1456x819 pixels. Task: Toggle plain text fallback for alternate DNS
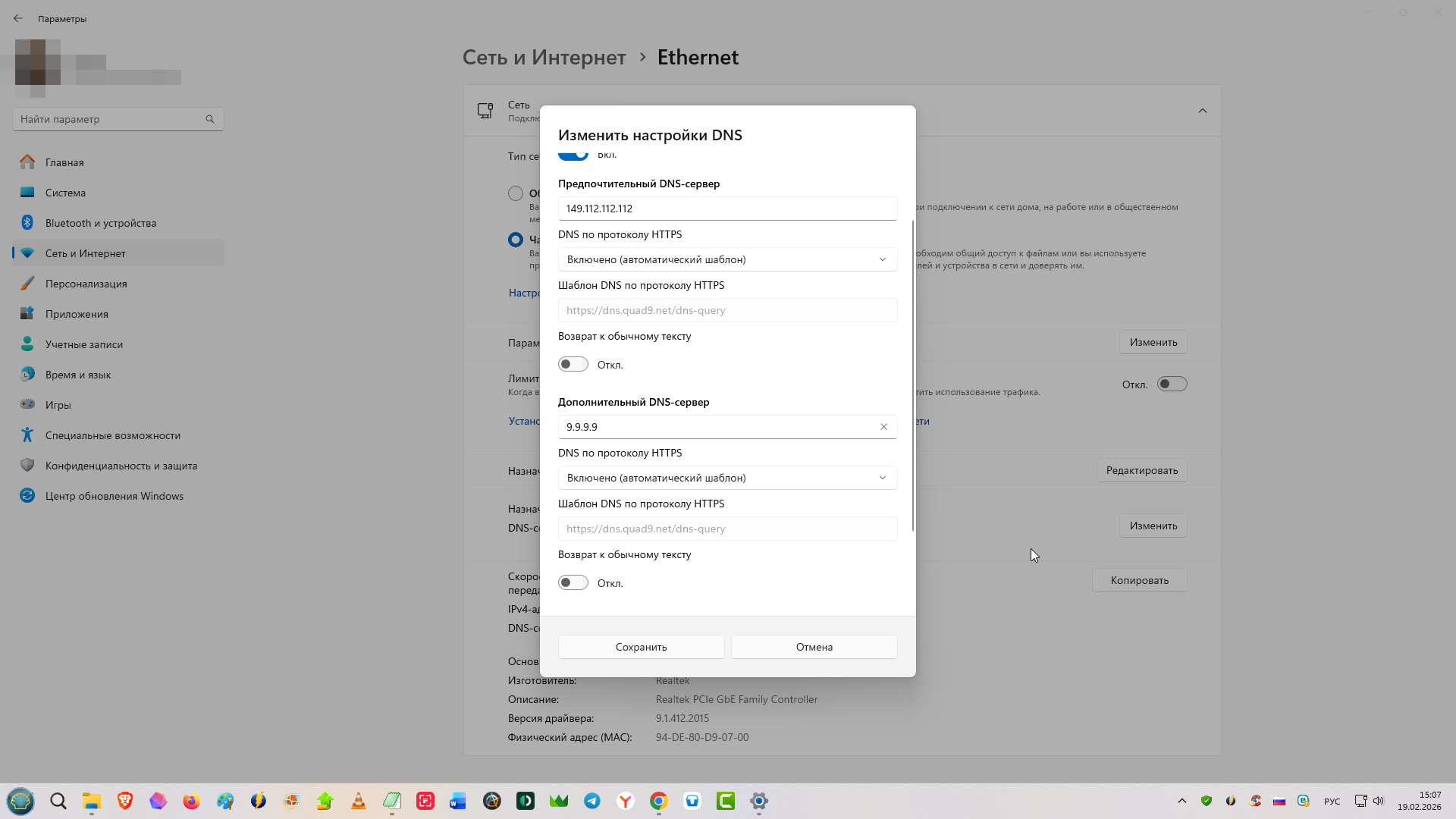573,583
